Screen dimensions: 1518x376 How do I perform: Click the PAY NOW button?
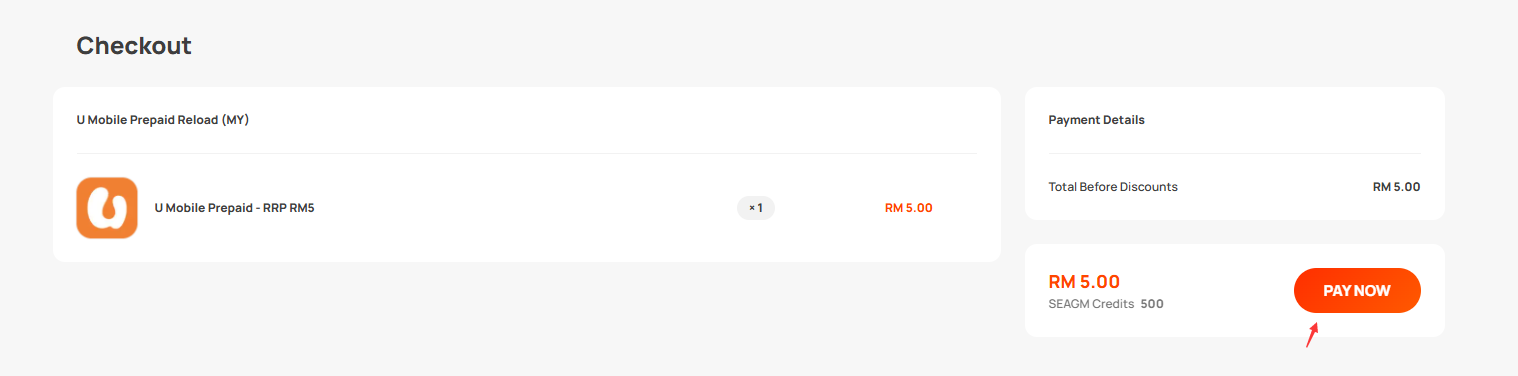pos(1357,290)
